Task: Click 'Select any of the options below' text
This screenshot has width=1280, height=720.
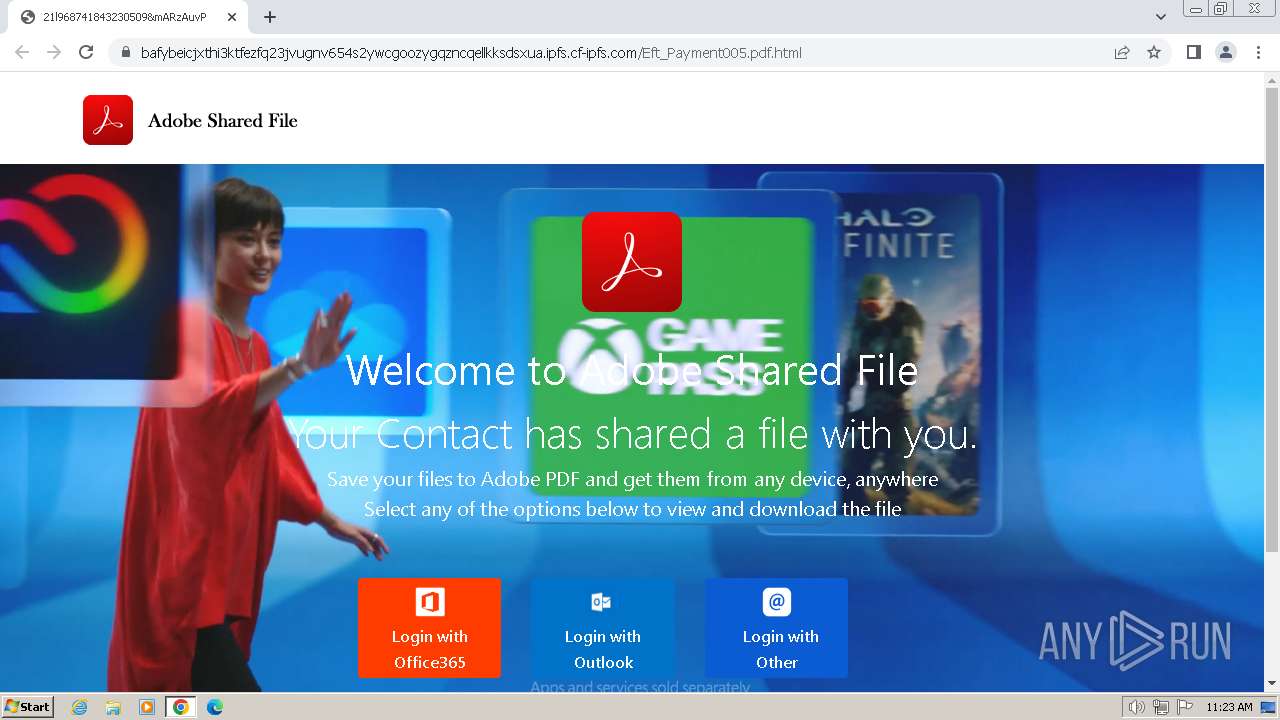Action: tap(632, 509)
